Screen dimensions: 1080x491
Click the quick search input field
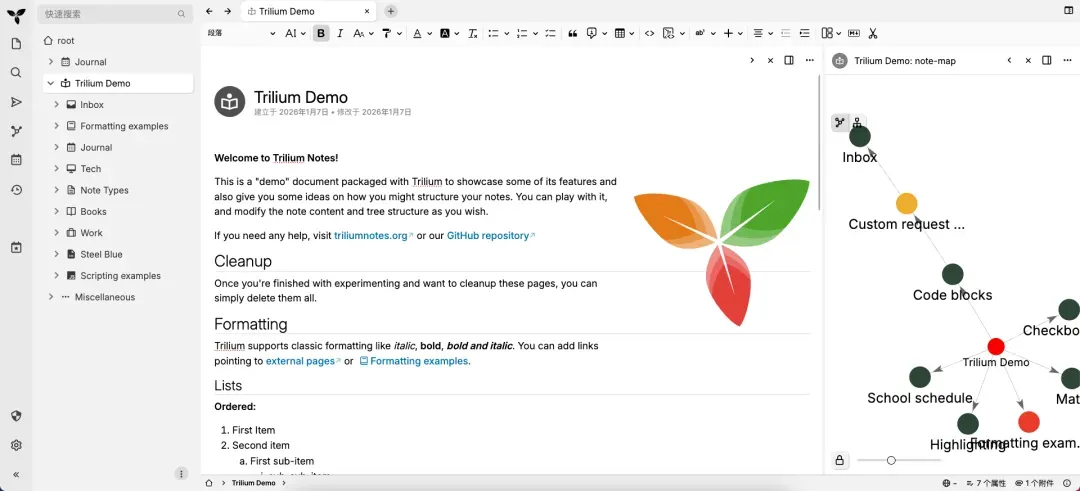tap(108, 14)
